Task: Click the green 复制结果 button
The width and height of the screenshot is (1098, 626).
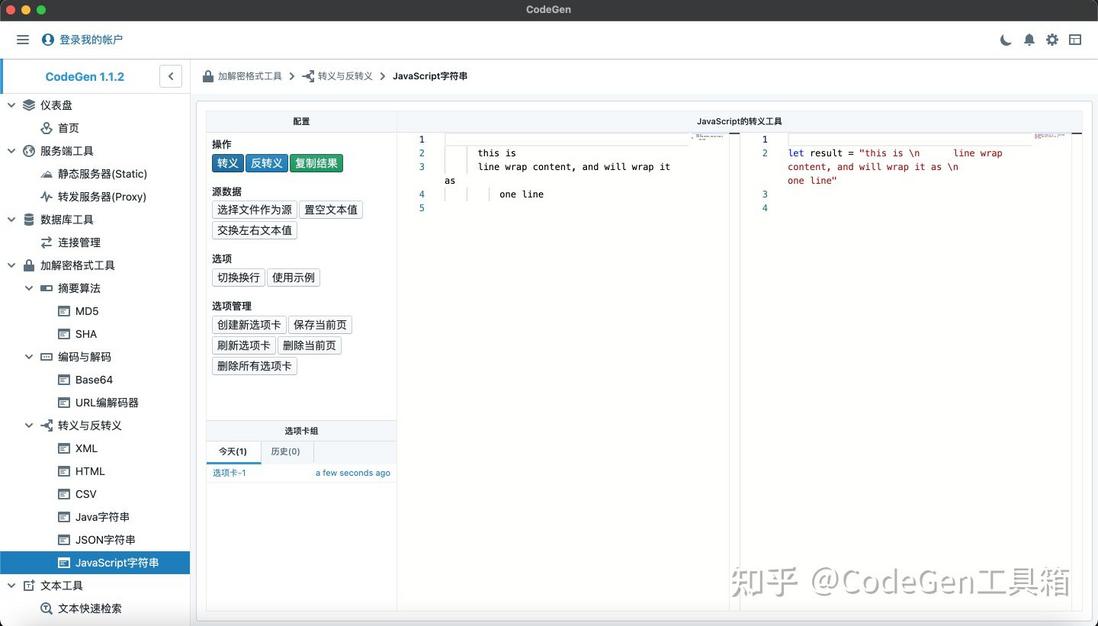Action: tap(317, 163)
